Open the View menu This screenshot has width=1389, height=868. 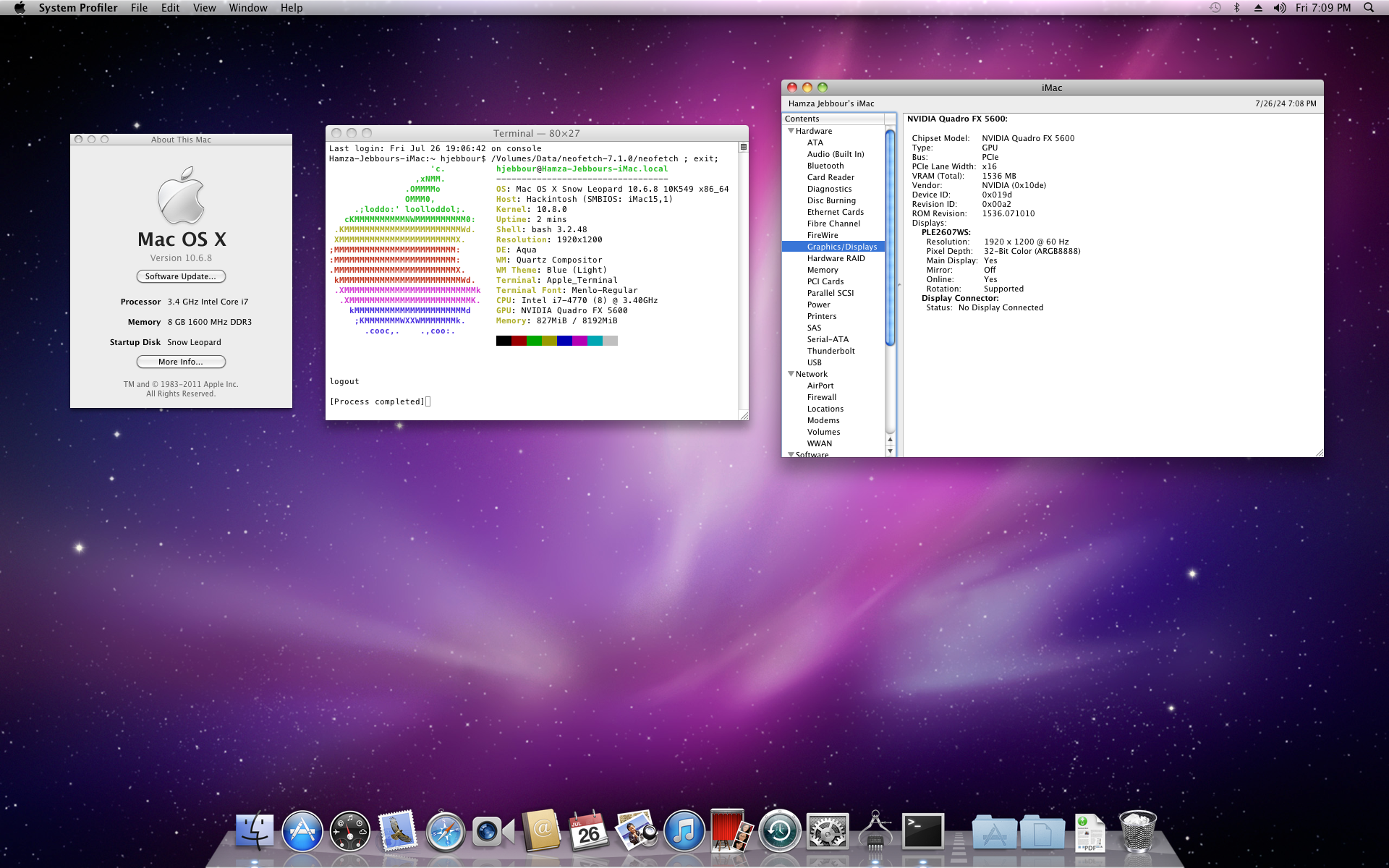204,8
